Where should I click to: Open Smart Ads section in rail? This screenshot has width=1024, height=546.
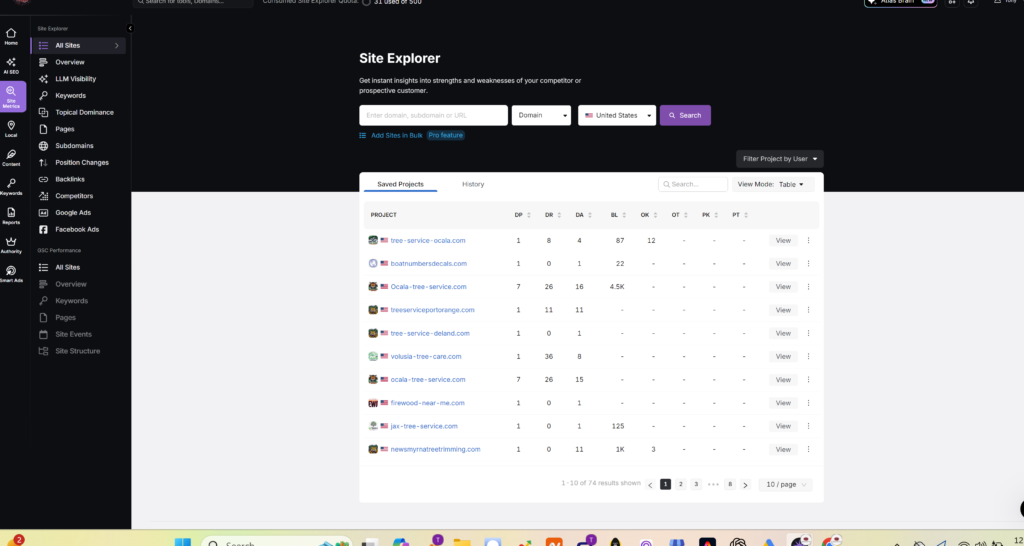click(x=11, y=274)
